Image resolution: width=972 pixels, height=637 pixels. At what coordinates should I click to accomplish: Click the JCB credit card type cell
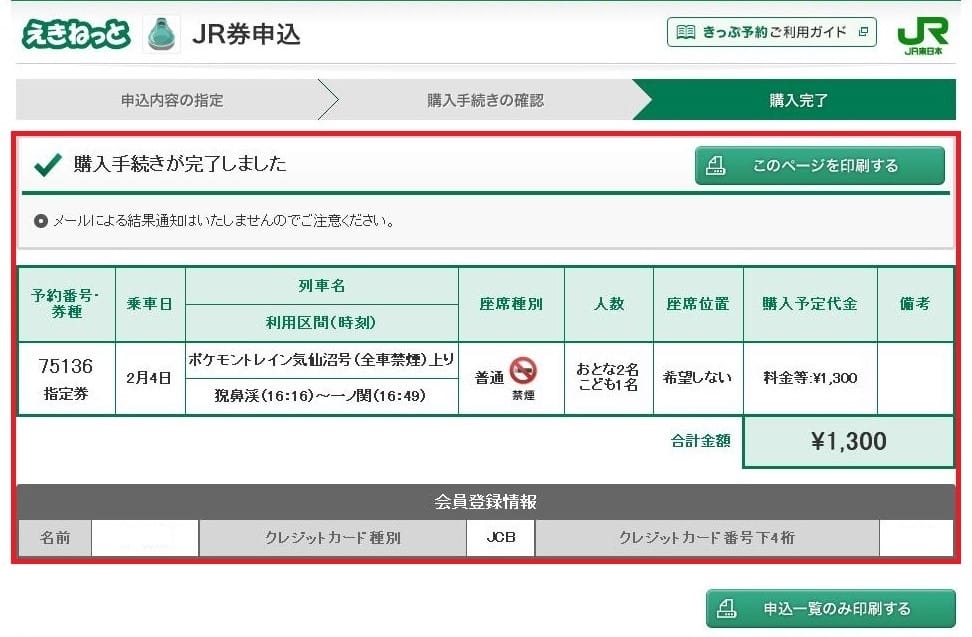(x=500, y=537)
